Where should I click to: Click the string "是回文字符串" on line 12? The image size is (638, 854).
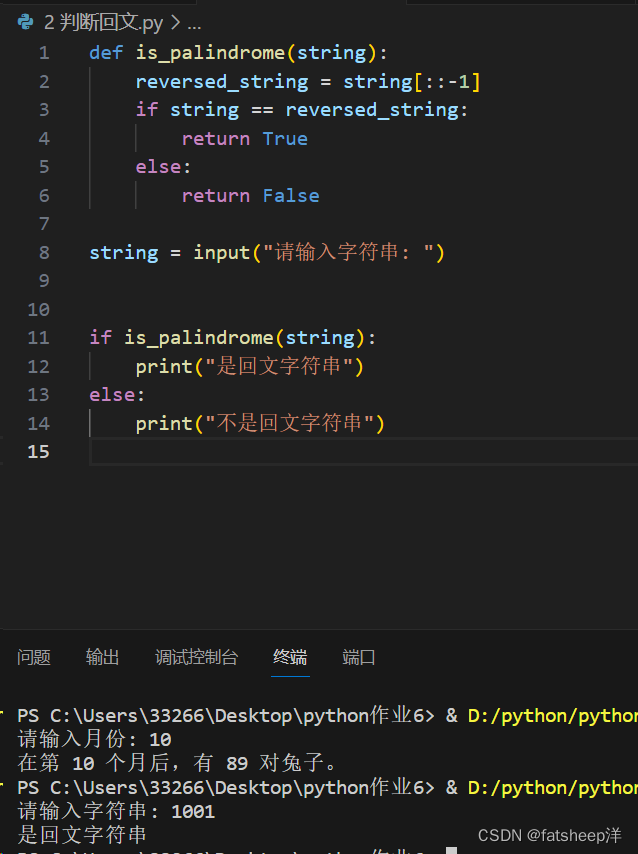point(279,367)
